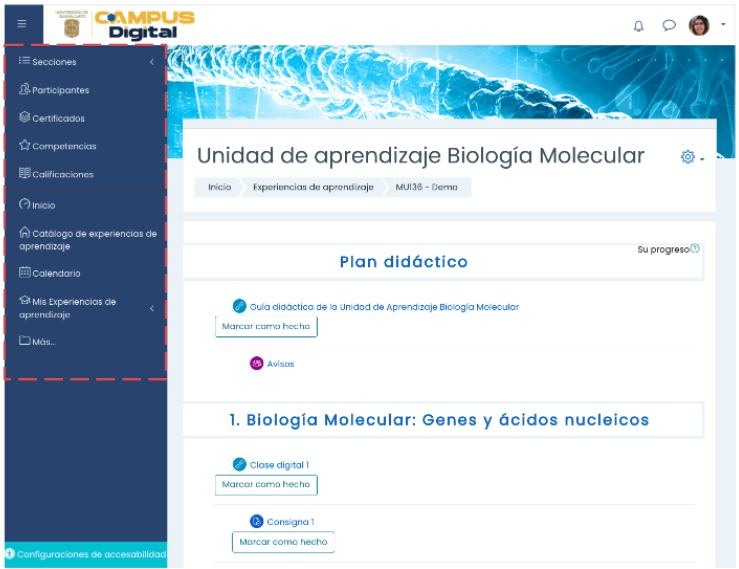This screenshot has width=739, height=569.
Task: Click the Inicio dashboard gauge icon
Action: click(x=25, y=204)
